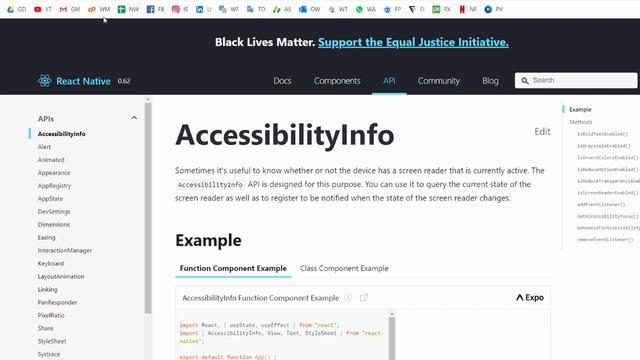640x360 pixels.
Task: Jump to isScreenReaderEnabled() in outline
Action: [x=608, y=193]
